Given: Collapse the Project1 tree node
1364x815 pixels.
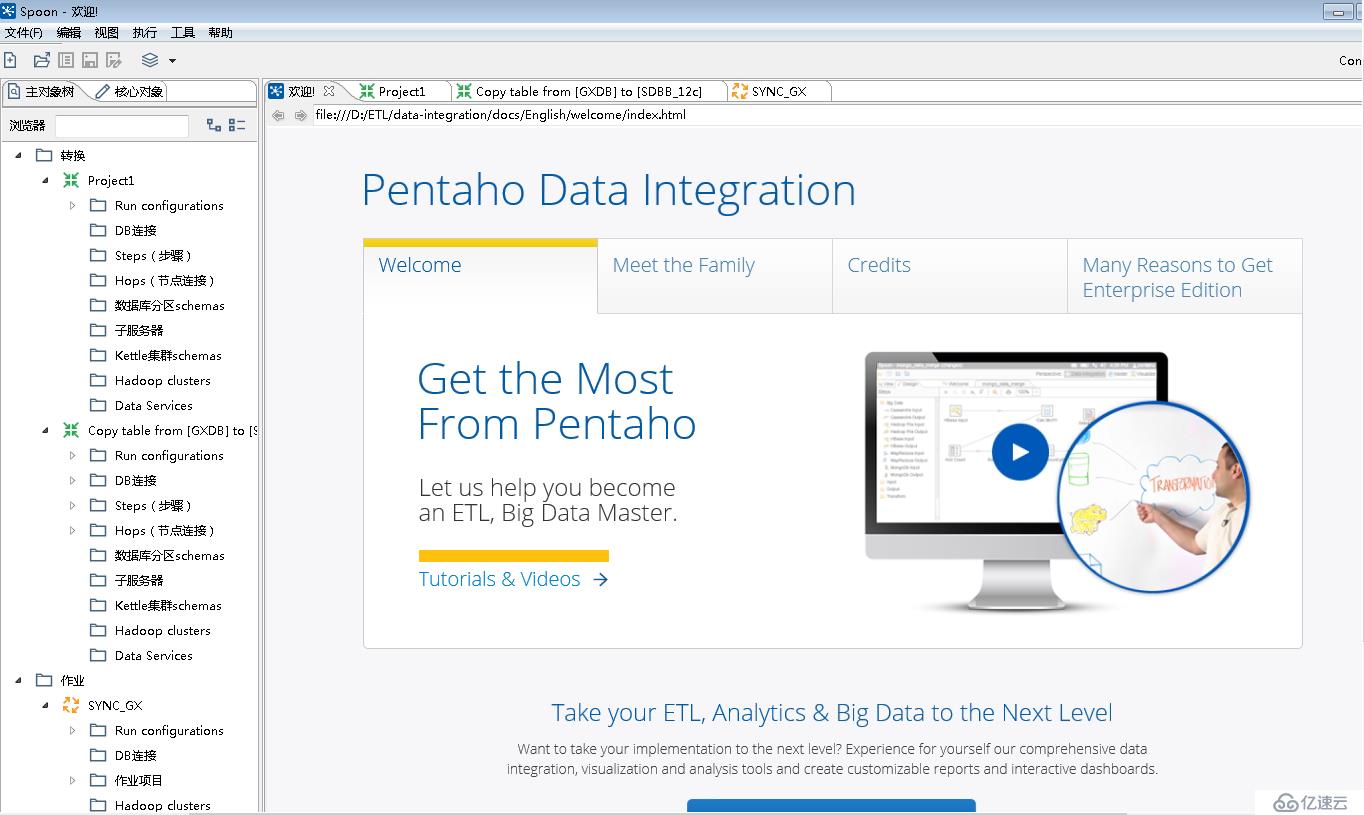Looking at the screenshot, I should (x=45, y=180).
